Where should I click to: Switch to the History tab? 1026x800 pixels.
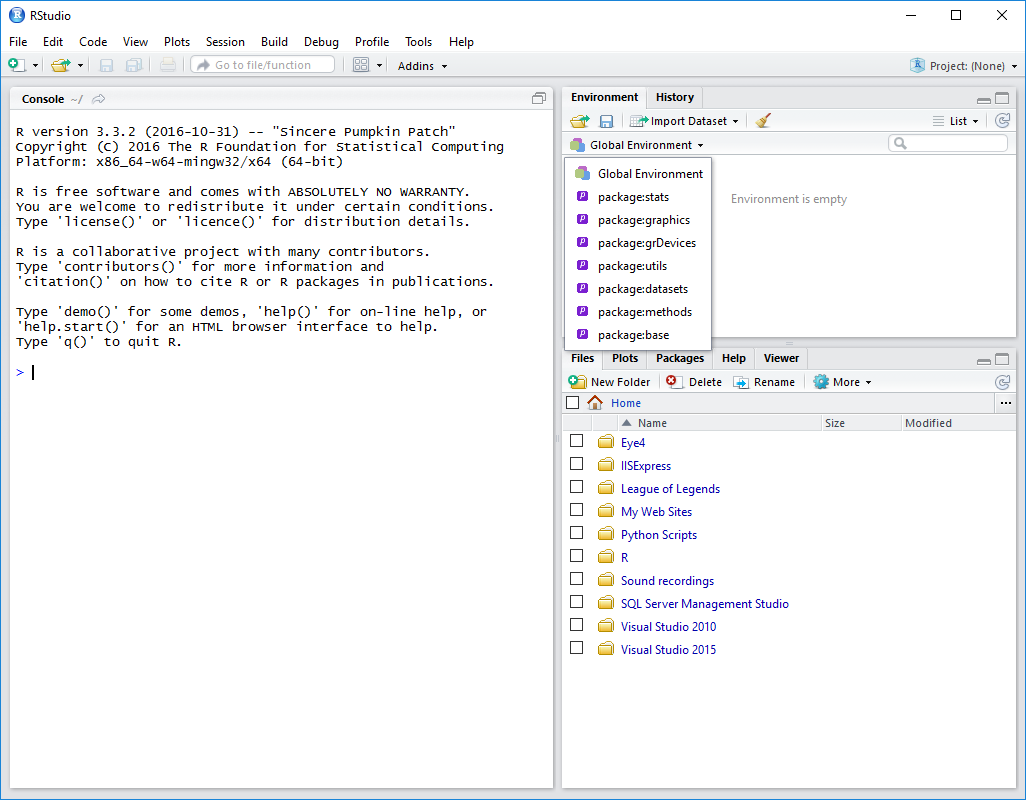pos(675,97)
